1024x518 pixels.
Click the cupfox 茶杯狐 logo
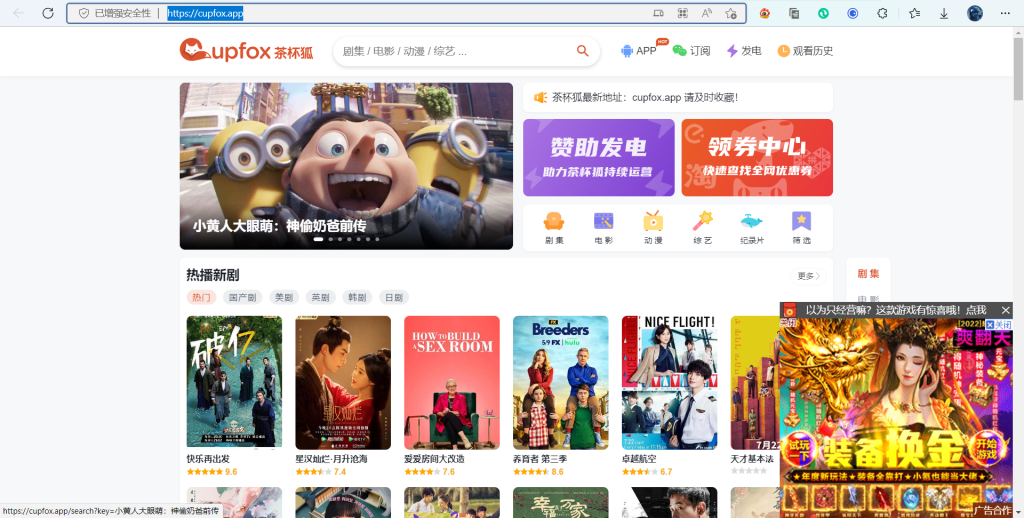pos(246,50)
